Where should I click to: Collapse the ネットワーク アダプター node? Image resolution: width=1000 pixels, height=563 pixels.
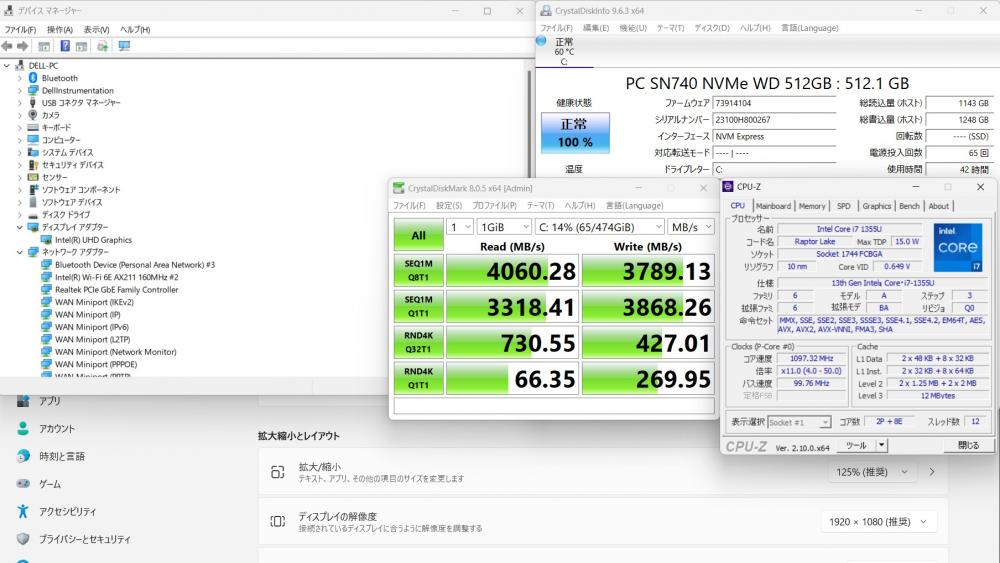click(20, 252)
